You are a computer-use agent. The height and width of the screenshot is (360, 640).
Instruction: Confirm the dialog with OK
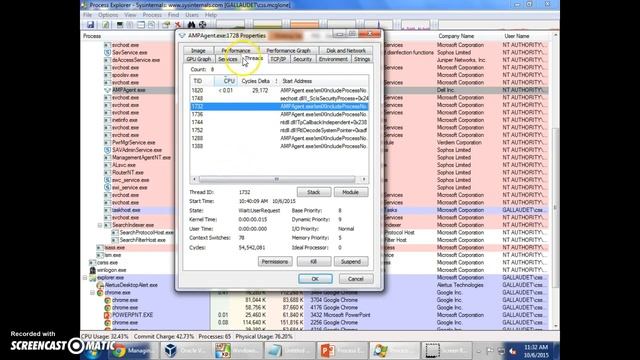point(315,279)
